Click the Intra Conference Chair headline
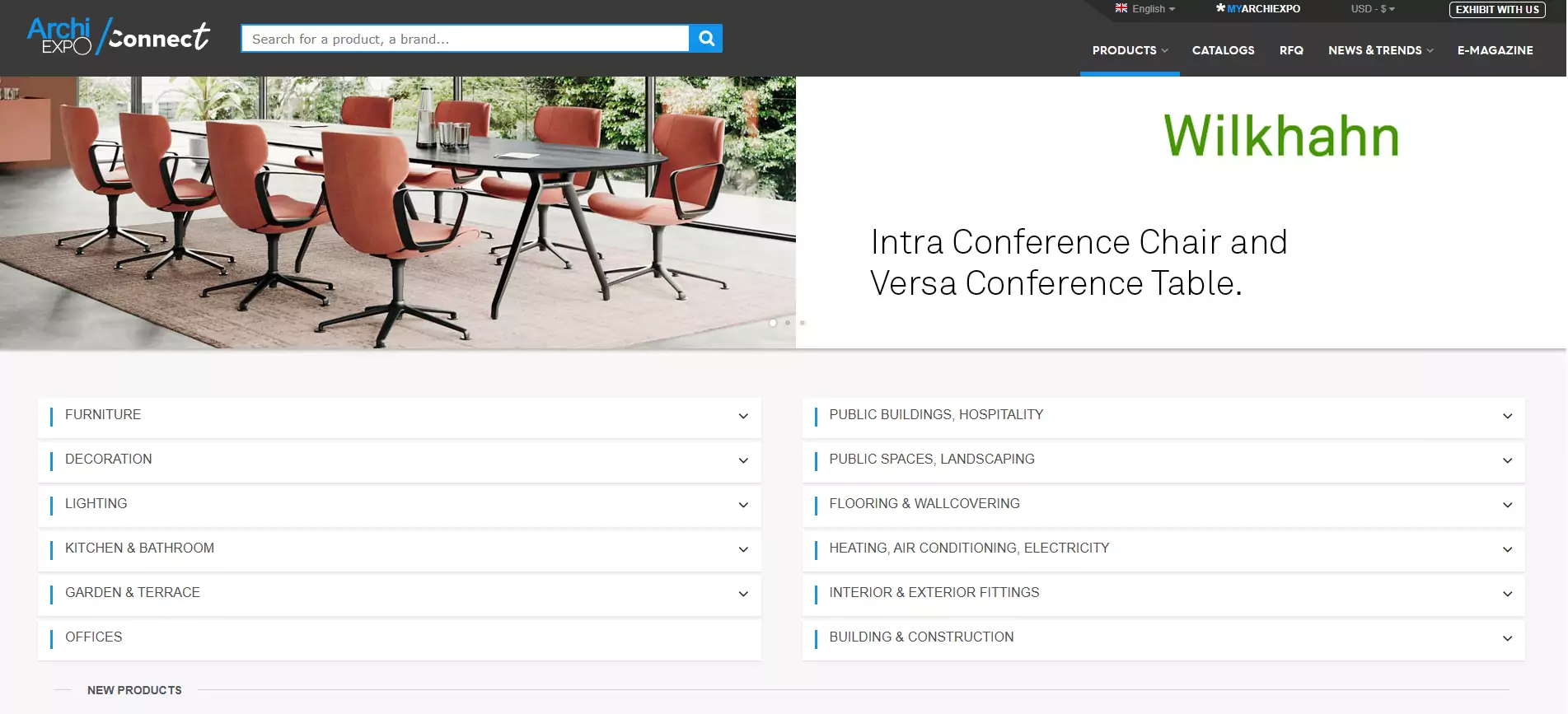The width and height of the screenshot is (1568, 714). [x=1079, y=262]
